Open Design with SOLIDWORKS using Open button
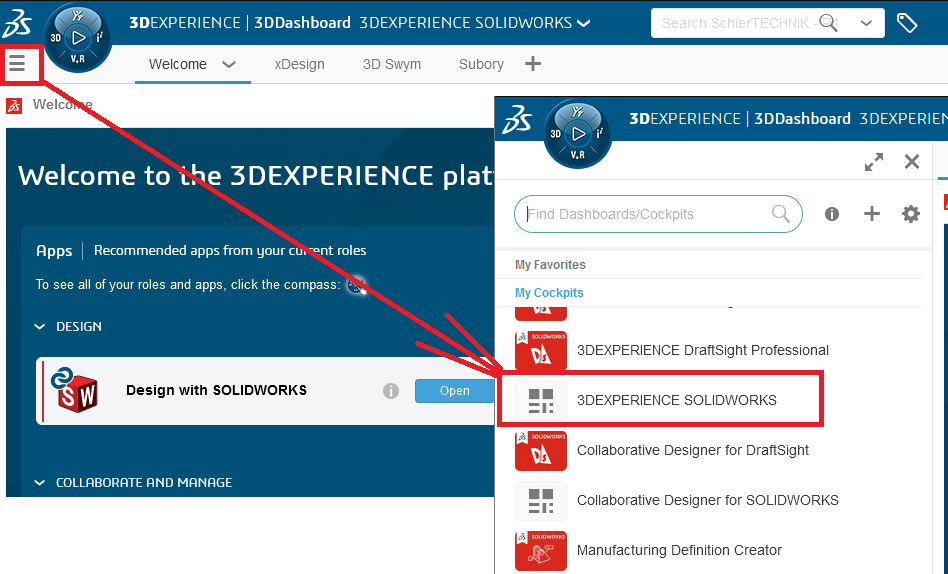Viewport: 948px width, 574px height. pyautogui.click(x=454, y=391)
